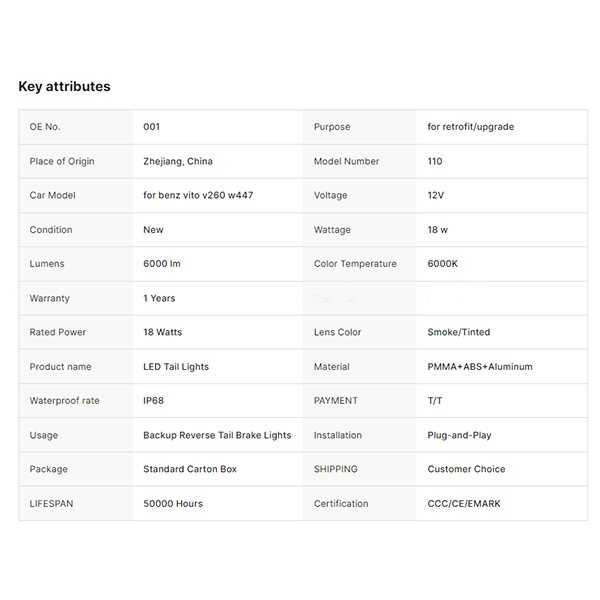Click the 50000 Hours lifespan value

pos(173,504)
